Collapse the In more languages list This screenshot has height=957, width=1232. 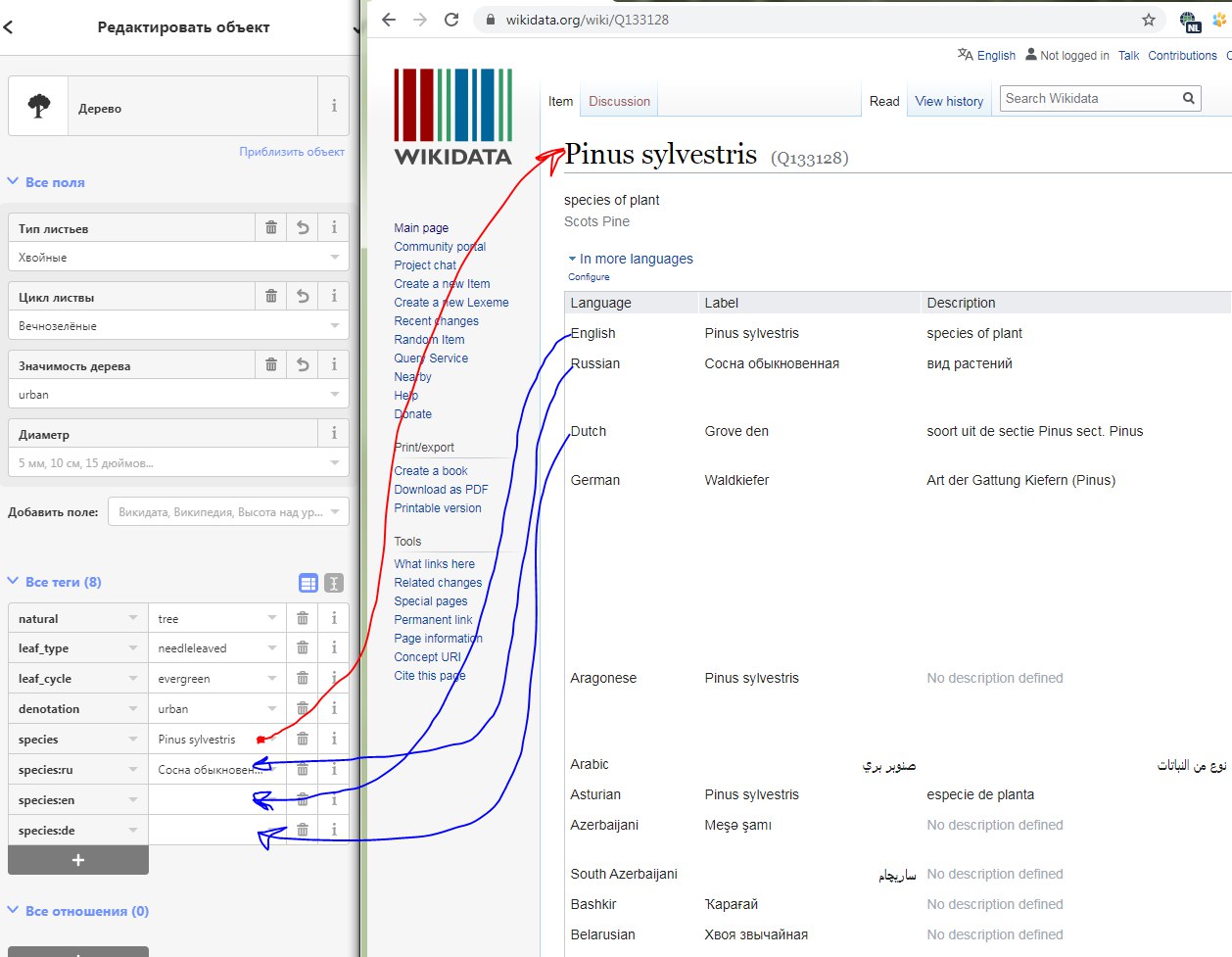click(x=631, y=259)
